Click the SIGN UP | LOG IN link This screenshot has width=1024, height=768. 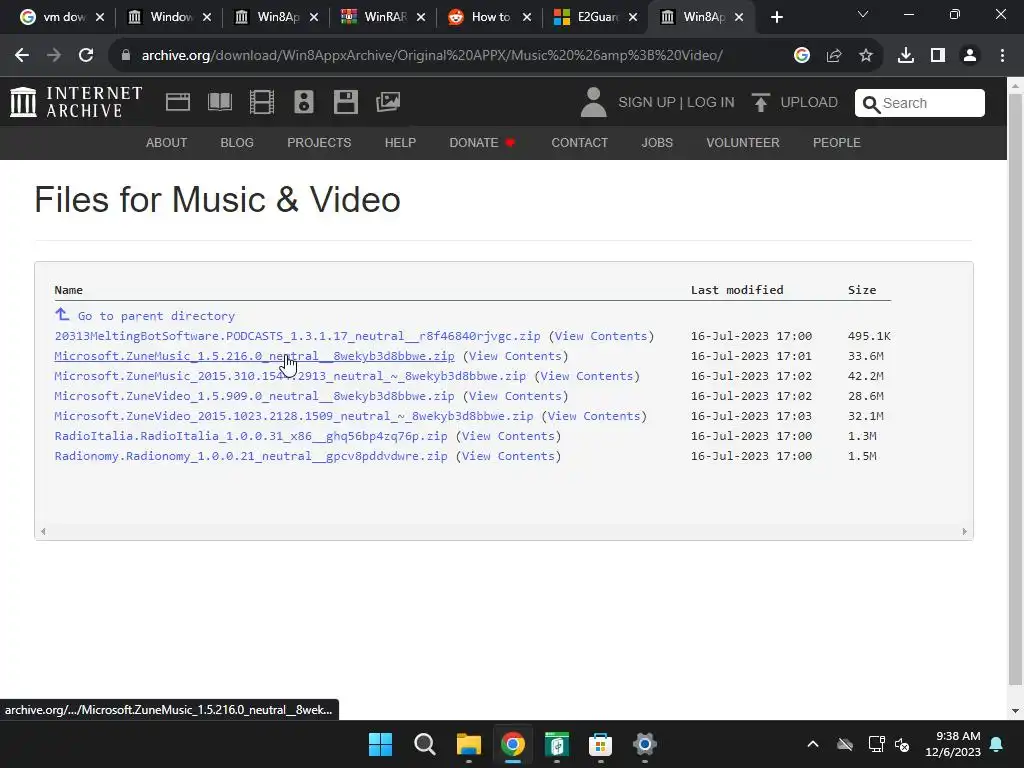(x=676, y=103)
